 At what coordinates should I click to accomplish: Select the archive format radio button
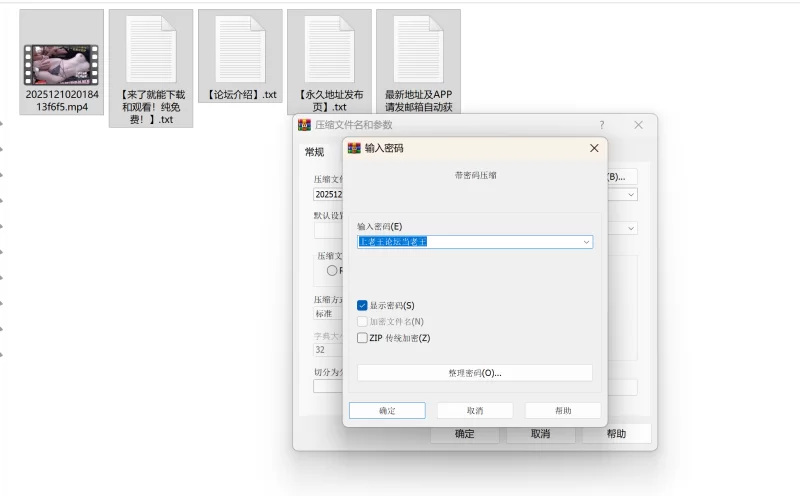click(332, 270)
